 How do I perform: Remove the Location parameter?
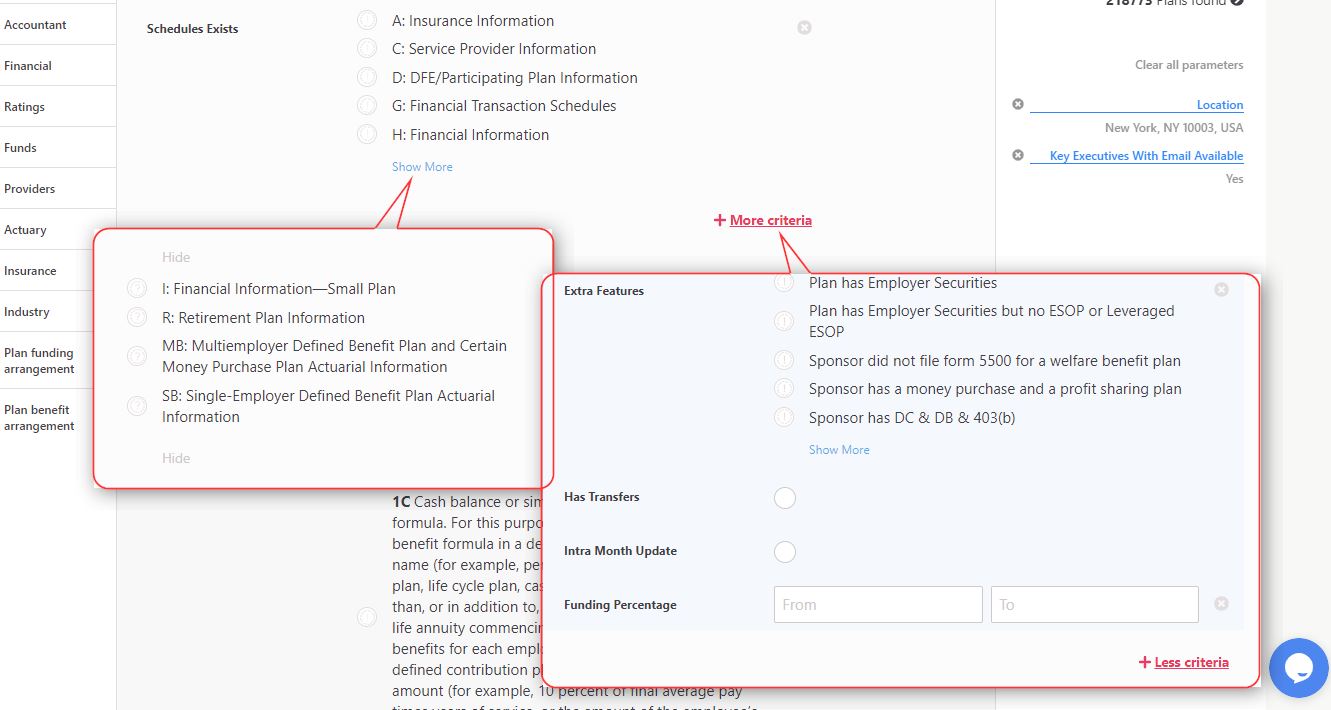point(1018,104)
